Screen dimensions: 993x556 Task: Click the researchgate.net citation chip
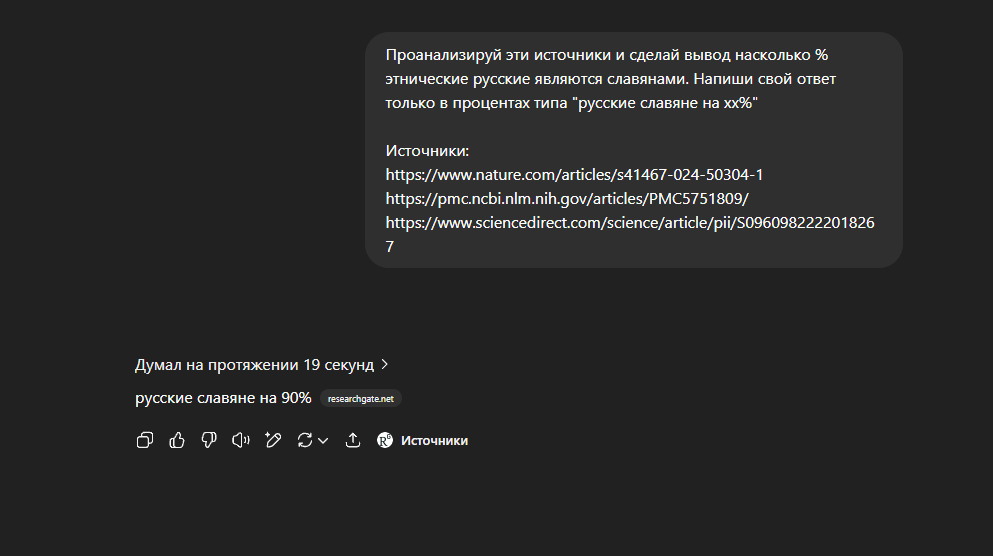(361, 398)
